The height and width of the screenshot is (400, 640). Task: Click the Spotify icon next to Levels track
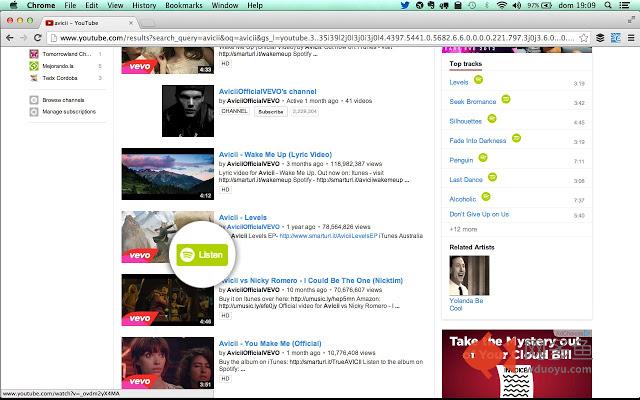(478, 80)
